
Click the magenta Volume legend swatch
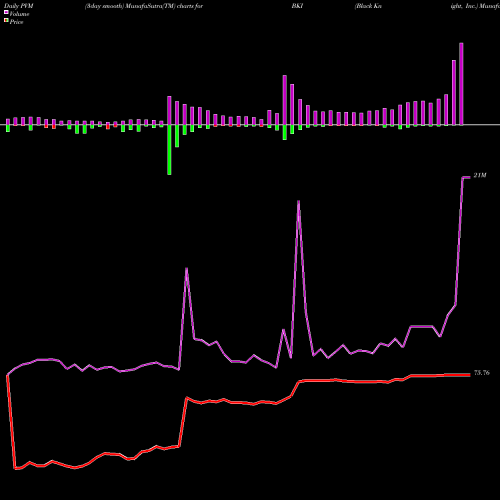pyautogui.click(x=6, y=12)
